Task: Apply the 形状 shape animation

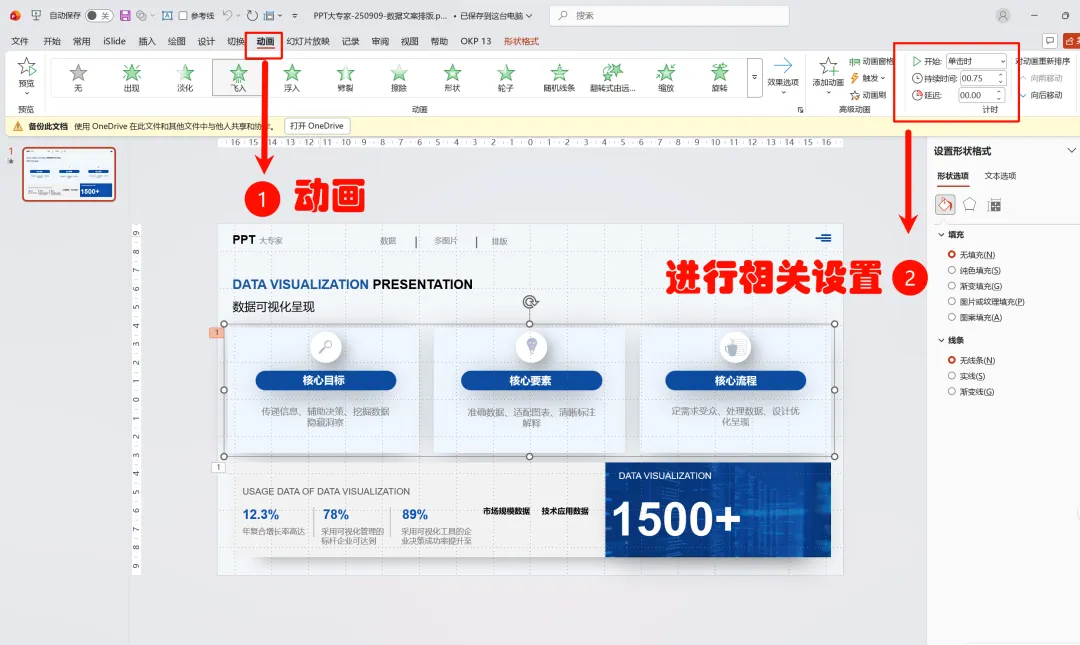Action: [453, 77]
